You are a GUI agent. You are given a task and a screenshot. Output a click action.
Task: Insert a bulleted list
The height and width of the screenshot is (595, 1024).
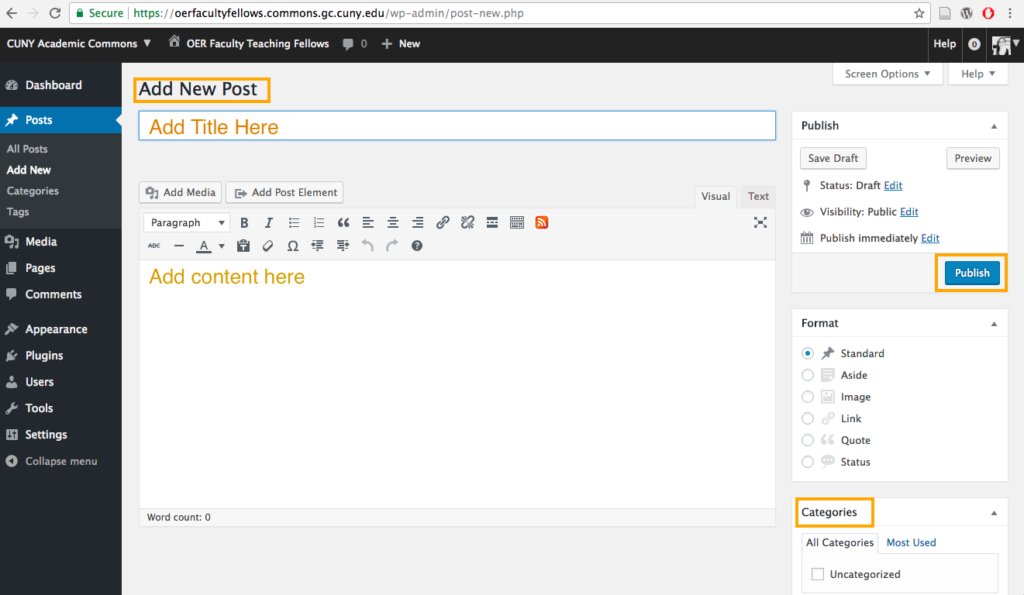click(293, 222)
